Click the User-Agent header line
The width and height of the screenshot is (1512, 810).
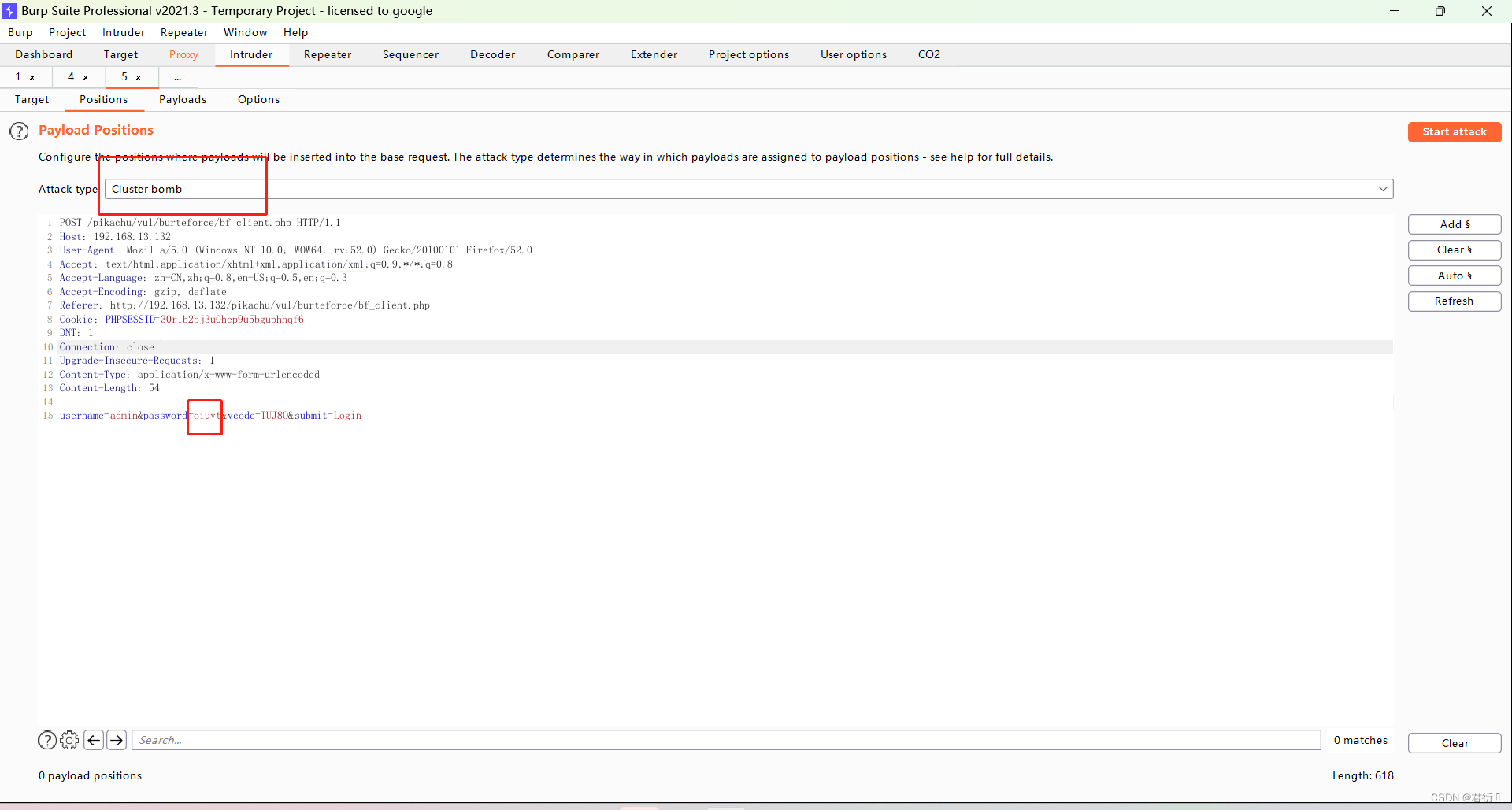pyautogui.click(x=295, y=250)
